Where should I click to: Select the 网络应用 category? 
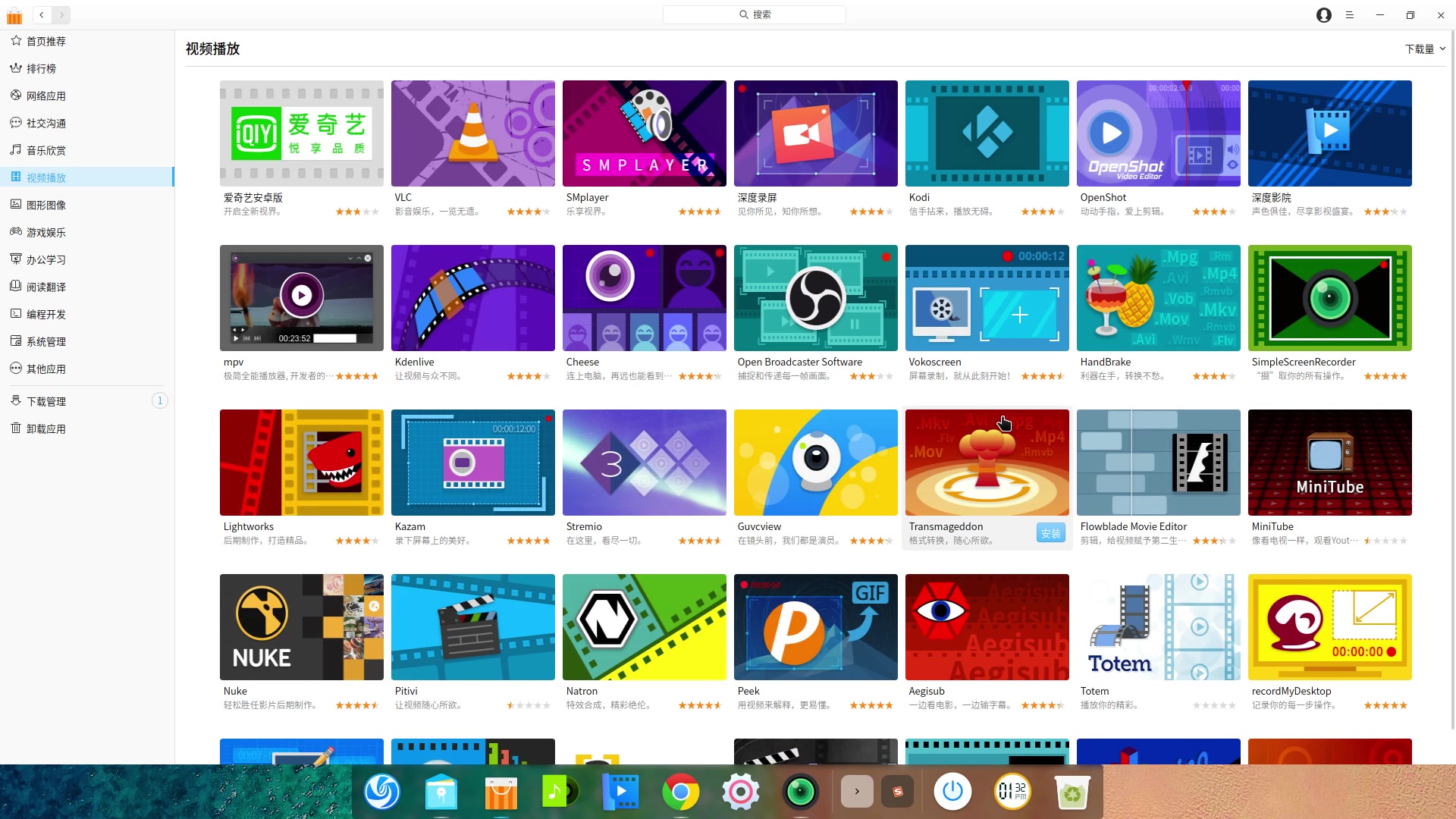87,96
